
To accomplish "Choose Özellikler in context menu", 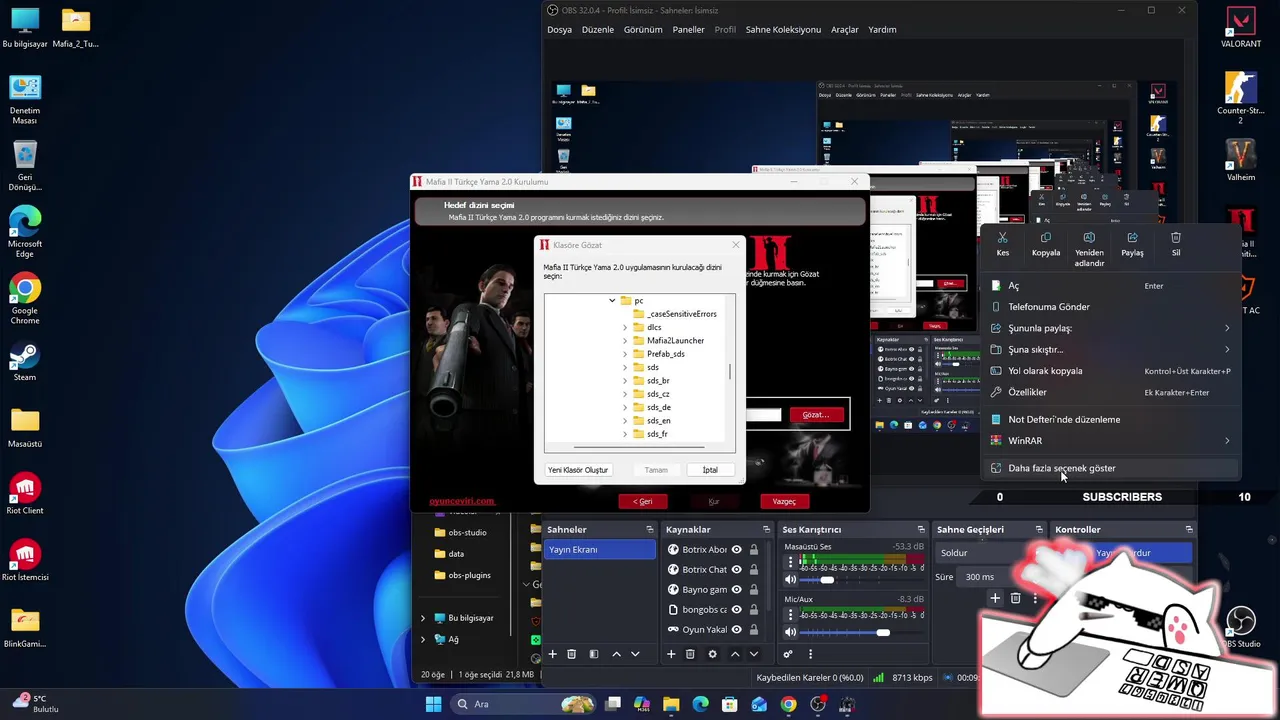I will click(1110, 392).
